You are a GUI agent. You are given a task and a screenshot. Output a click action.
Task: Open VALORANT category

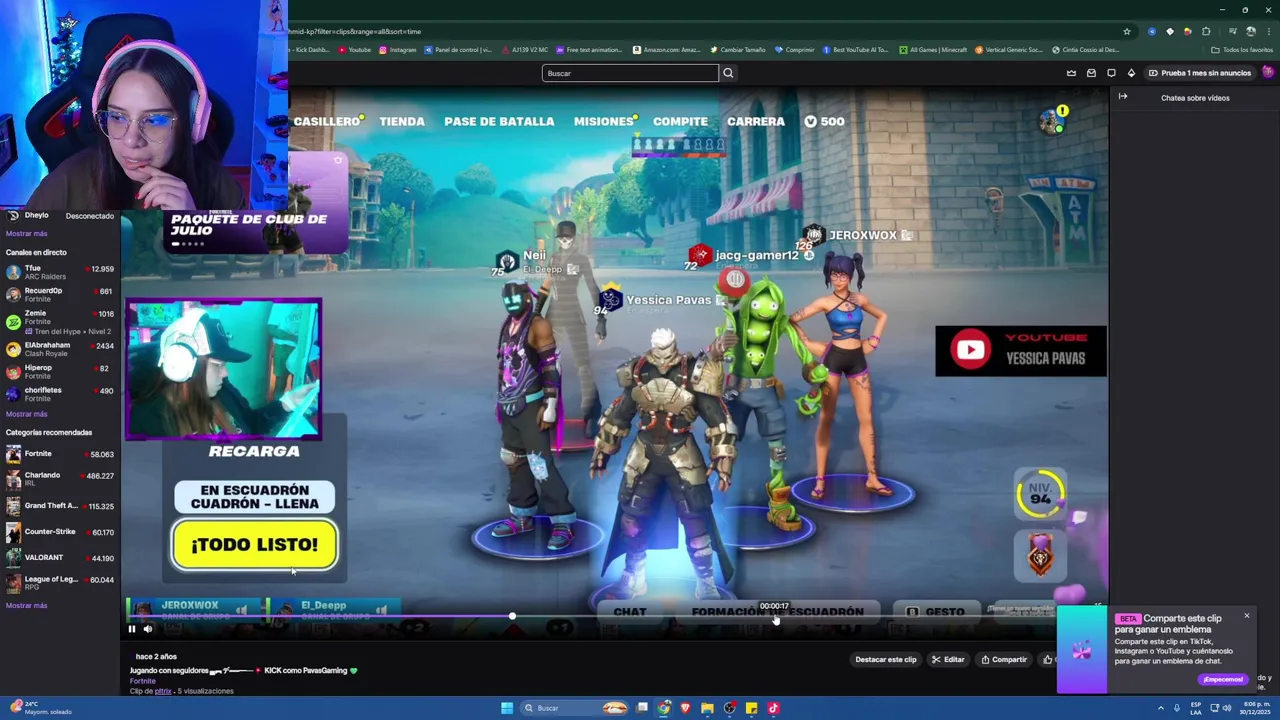[59, 557]
